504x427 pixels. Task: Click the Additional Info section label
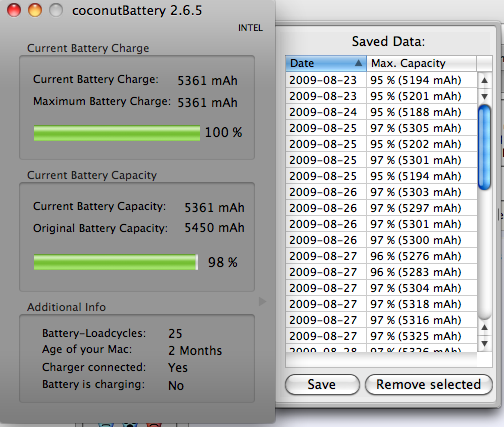click(x=66, y=307)
